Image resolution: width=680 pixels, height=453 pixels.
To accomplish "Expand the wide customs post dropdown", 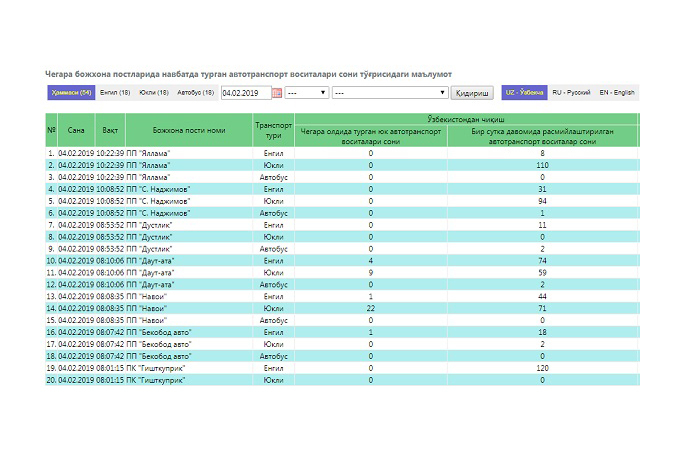I will (x=390, y=93).
